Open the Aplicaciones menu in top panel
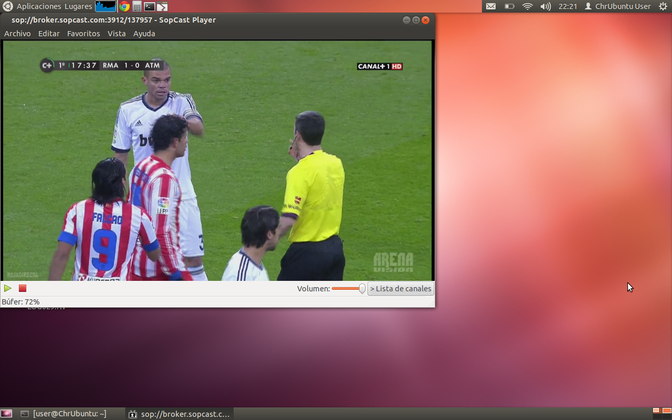This screenshot has height=420, width=672. [x=38, y=6]
